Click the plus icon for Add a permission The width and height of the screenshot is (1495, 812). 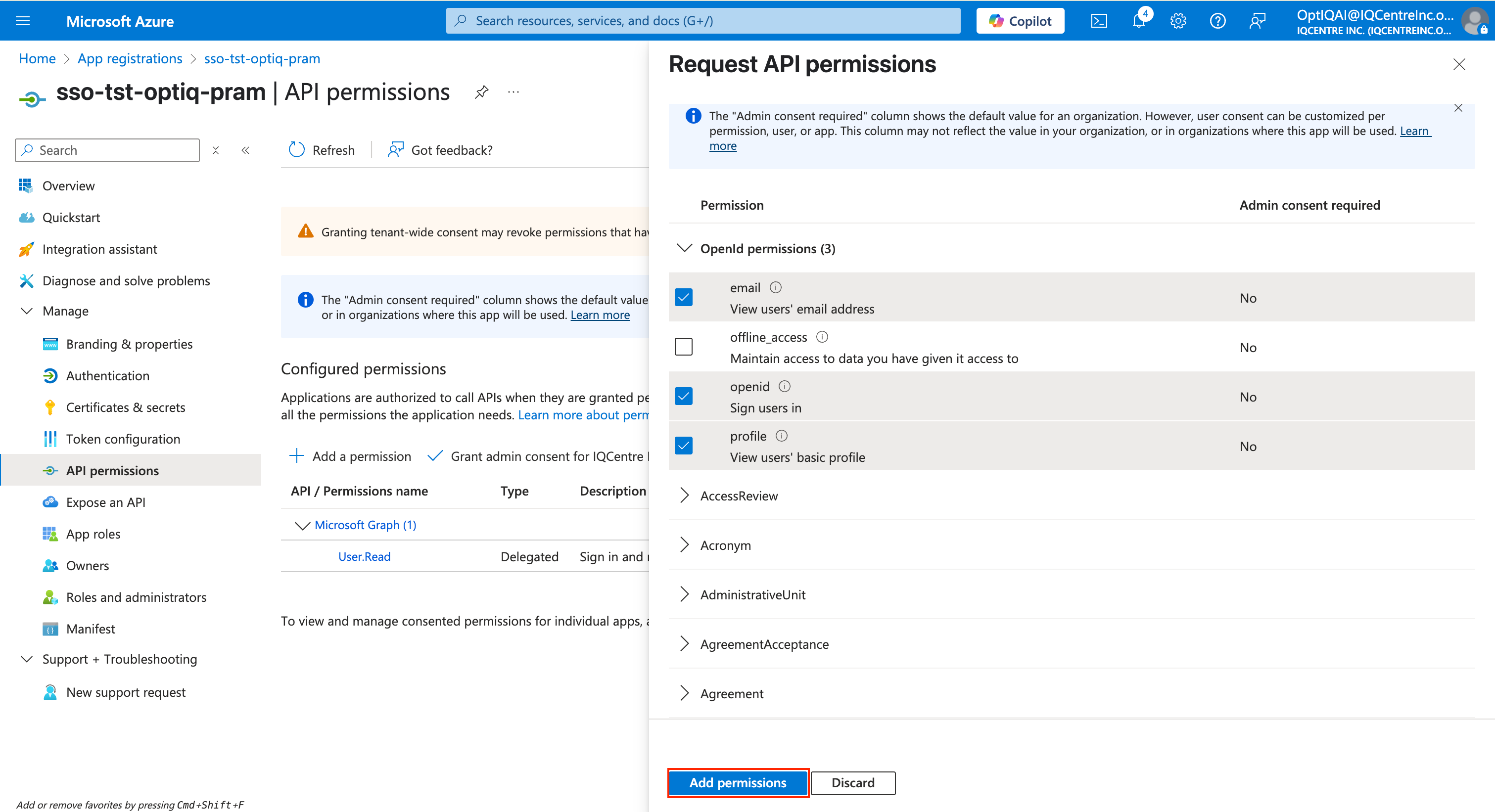(296, 456)
